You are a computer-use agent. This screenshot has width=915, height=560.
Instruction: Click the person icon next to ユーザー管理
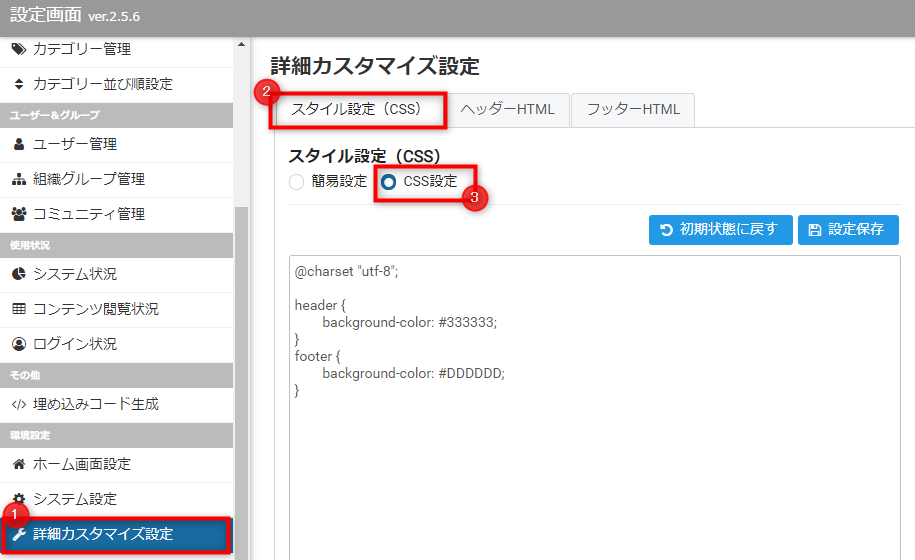(19, 144)
